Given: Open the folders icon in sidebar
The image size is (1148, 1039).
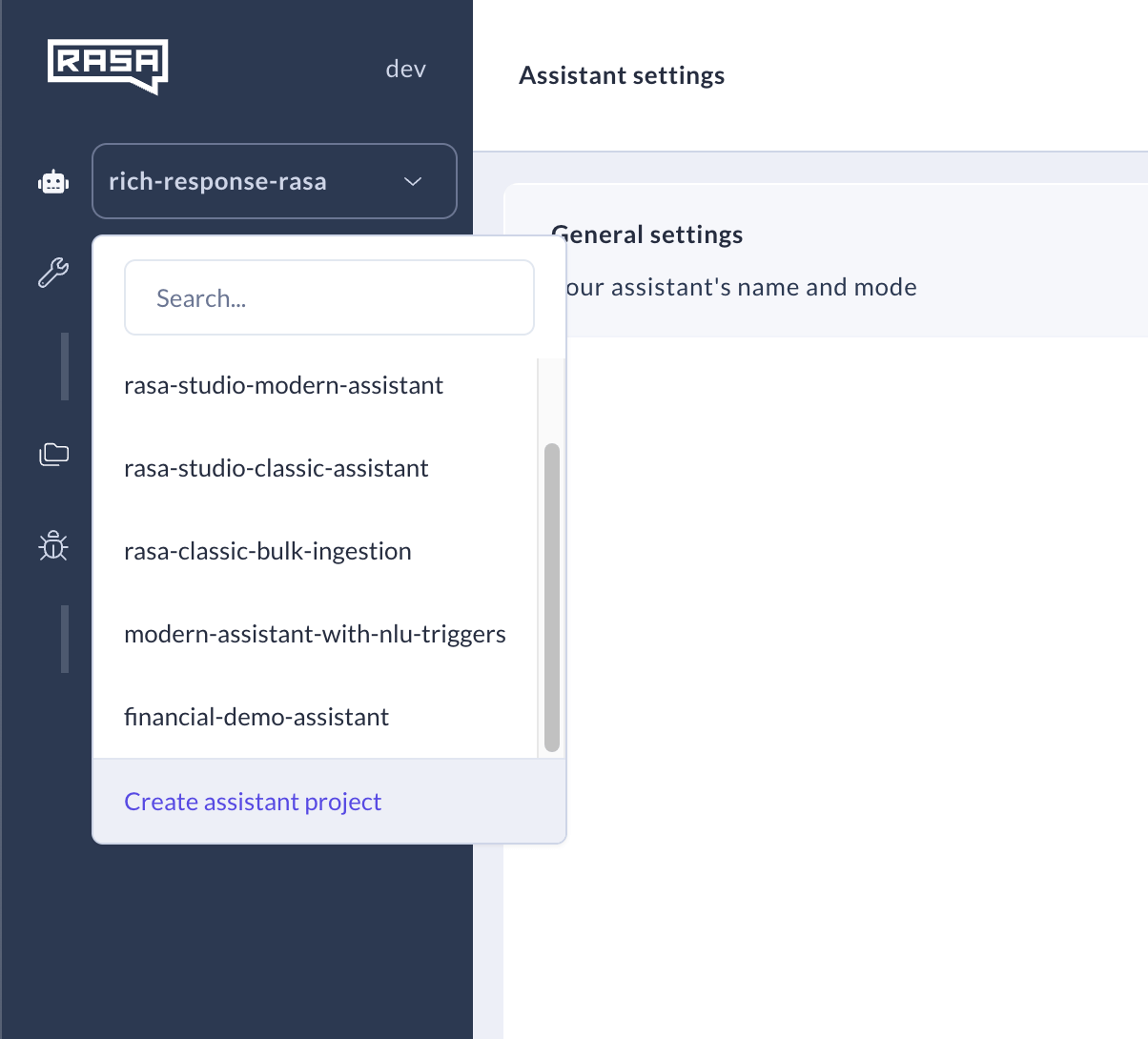Looking at the screenshot, I should click(53, 454).
